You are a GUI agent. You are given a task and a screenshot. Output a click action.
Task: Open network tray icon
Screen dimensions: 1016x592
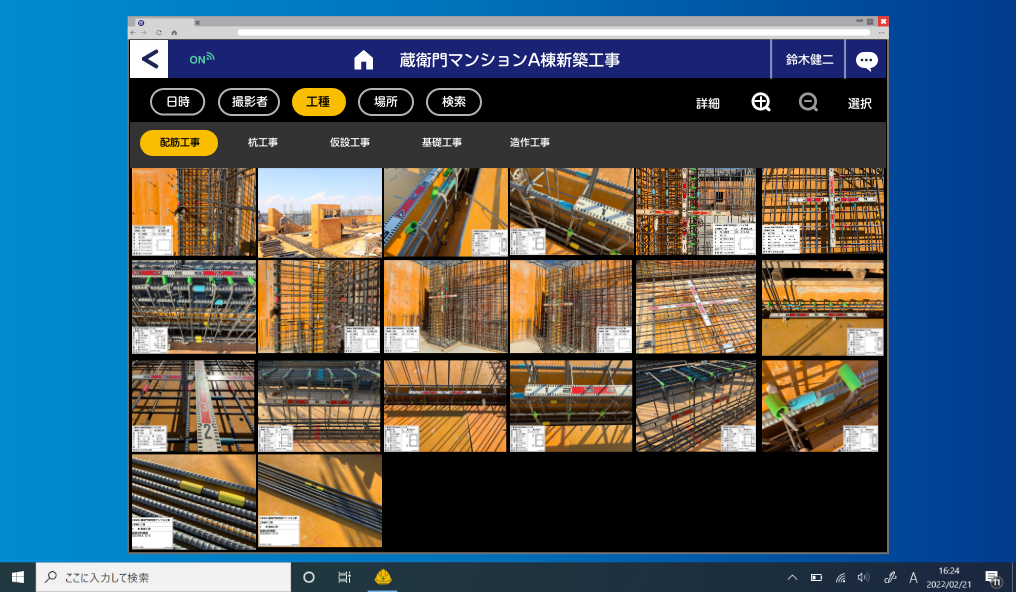pos(840,577)
